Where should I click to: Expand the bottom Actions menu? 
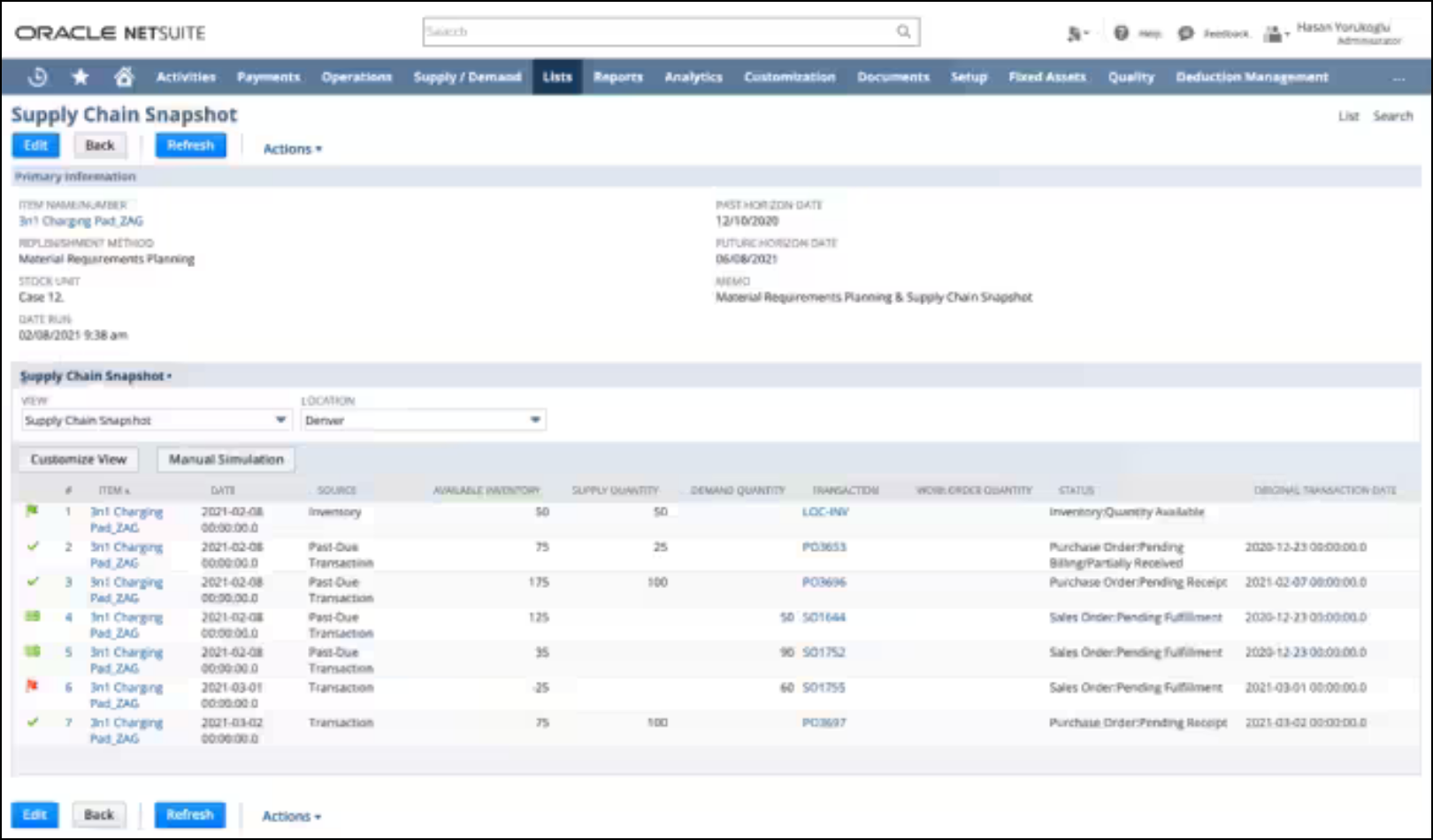(291, 816)
